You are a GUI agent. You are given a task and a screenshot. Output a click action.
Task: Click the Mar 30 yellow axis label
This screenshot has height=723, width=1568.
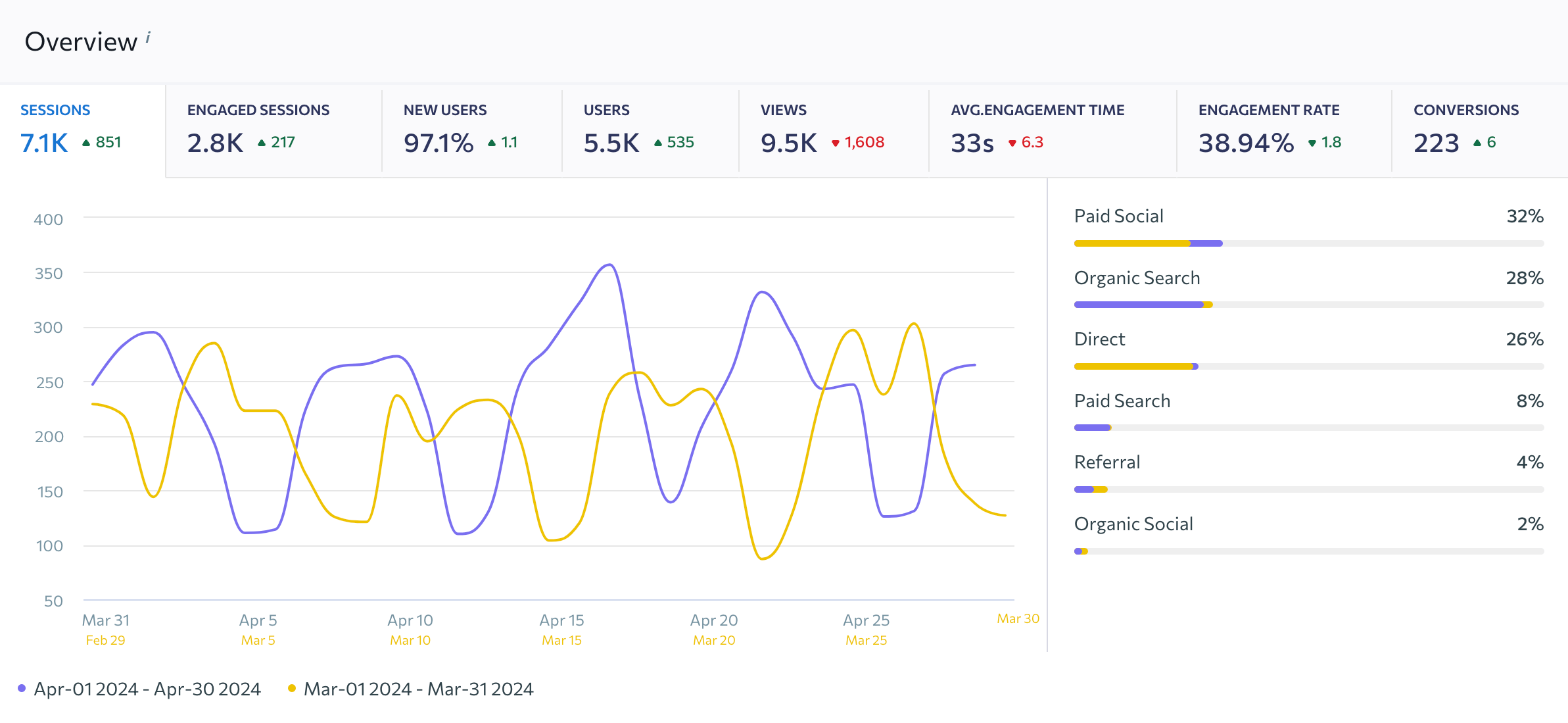click(x=1018, y=618)
